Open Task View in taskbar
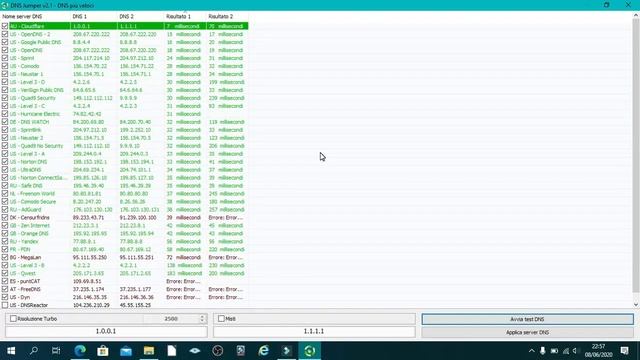The image size is (640, 360). pyautogui.click(x=56, y=351)
